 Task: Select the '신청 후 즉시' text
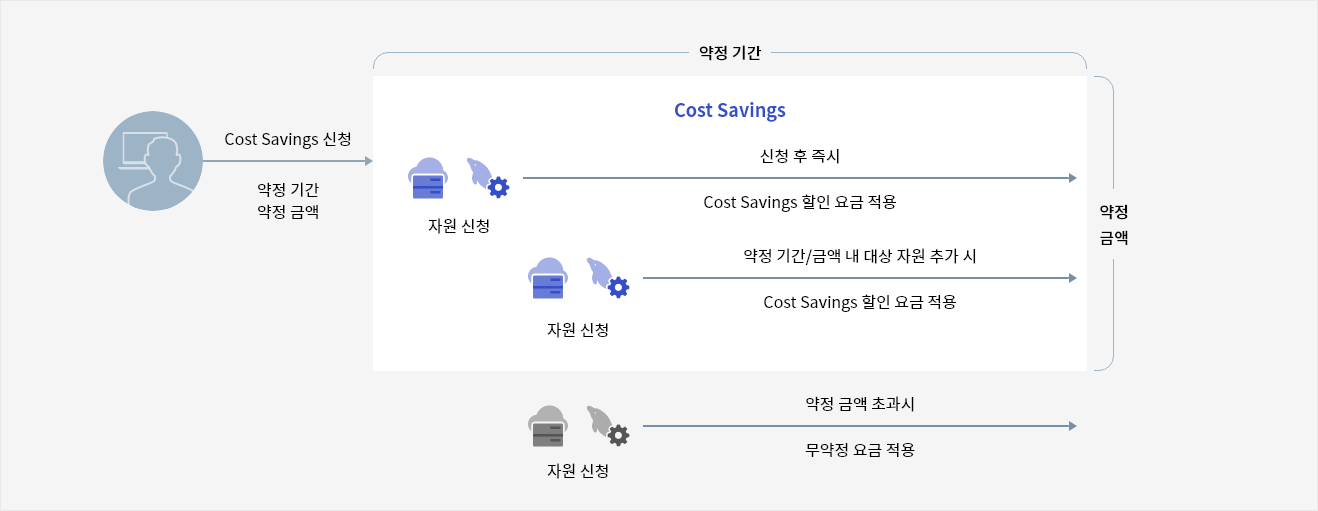pyautogui.click(x=799, y=156)
